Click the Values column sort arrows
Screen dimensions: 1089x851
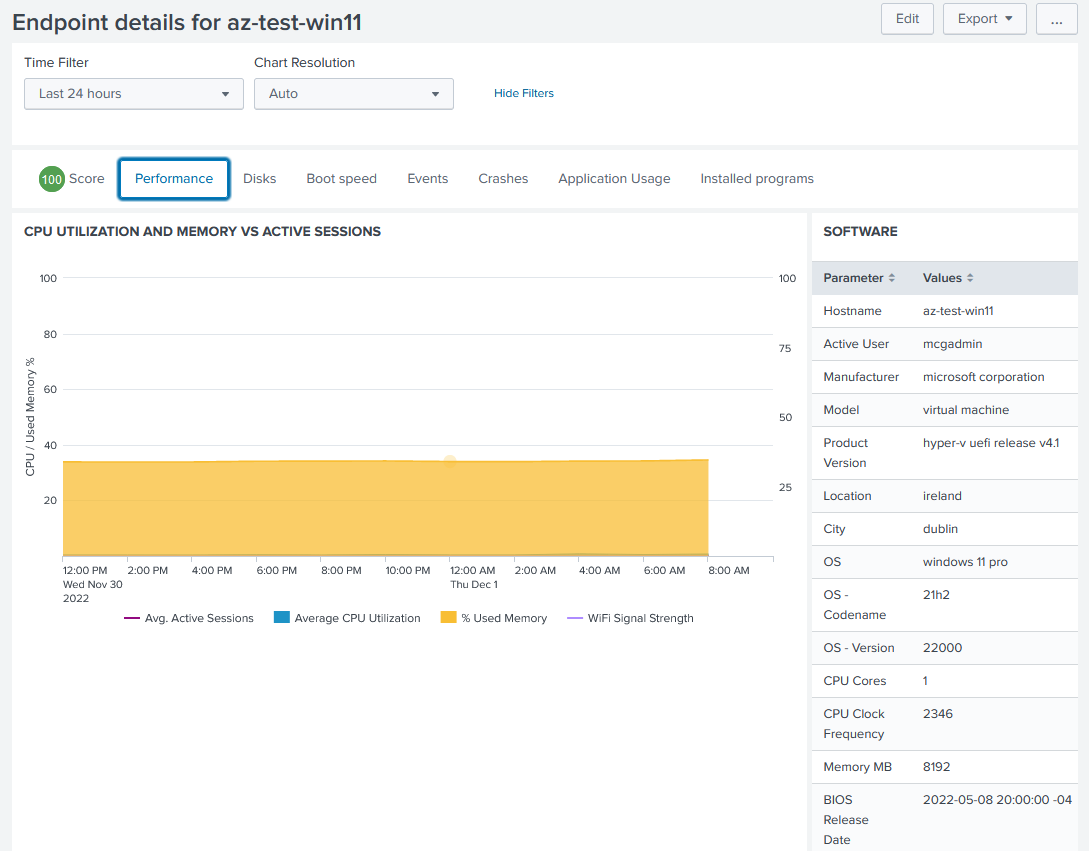[x=970, y=278]
